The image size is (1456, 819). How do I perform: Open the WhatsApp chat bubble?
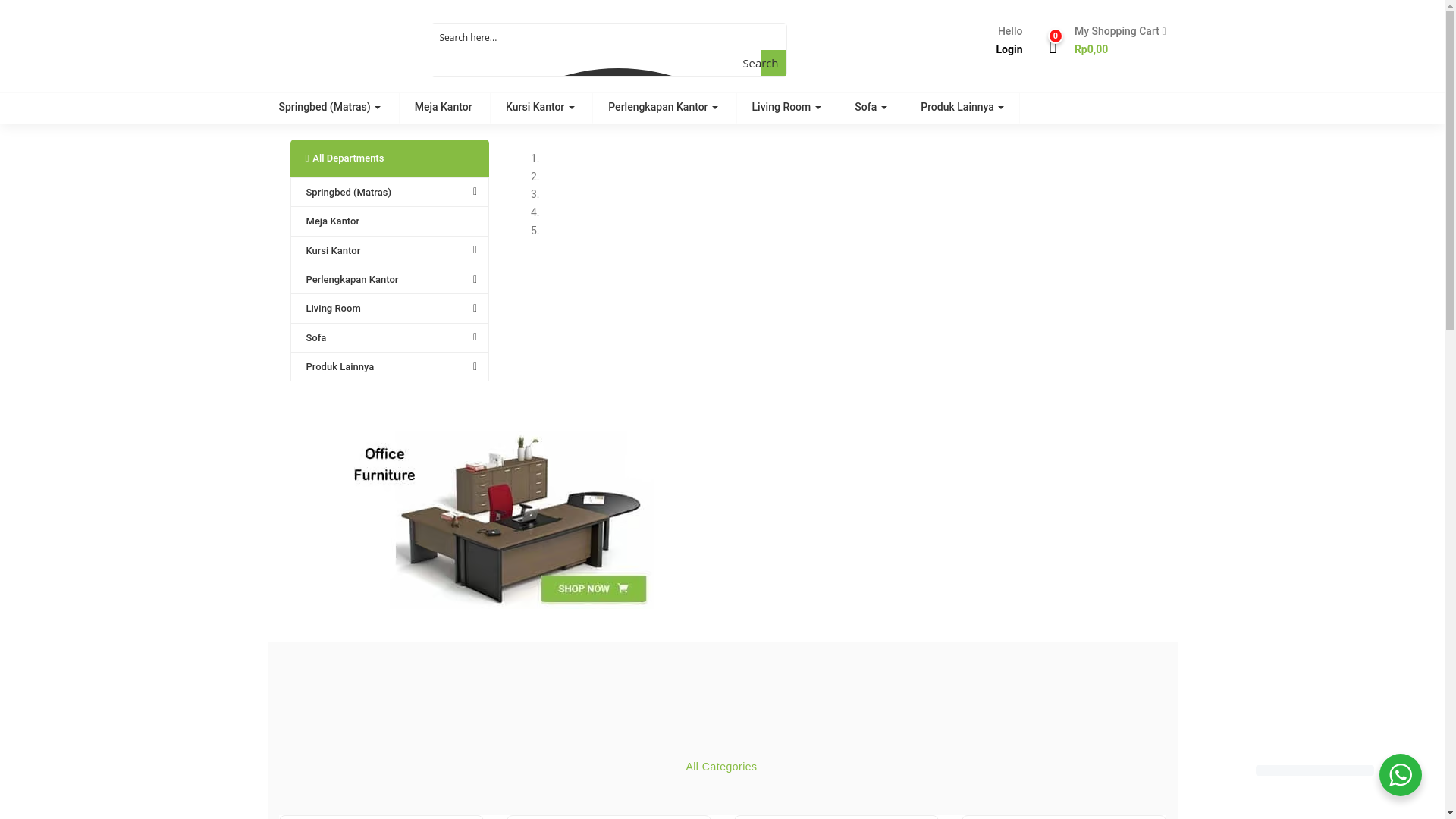(1400, 774)
